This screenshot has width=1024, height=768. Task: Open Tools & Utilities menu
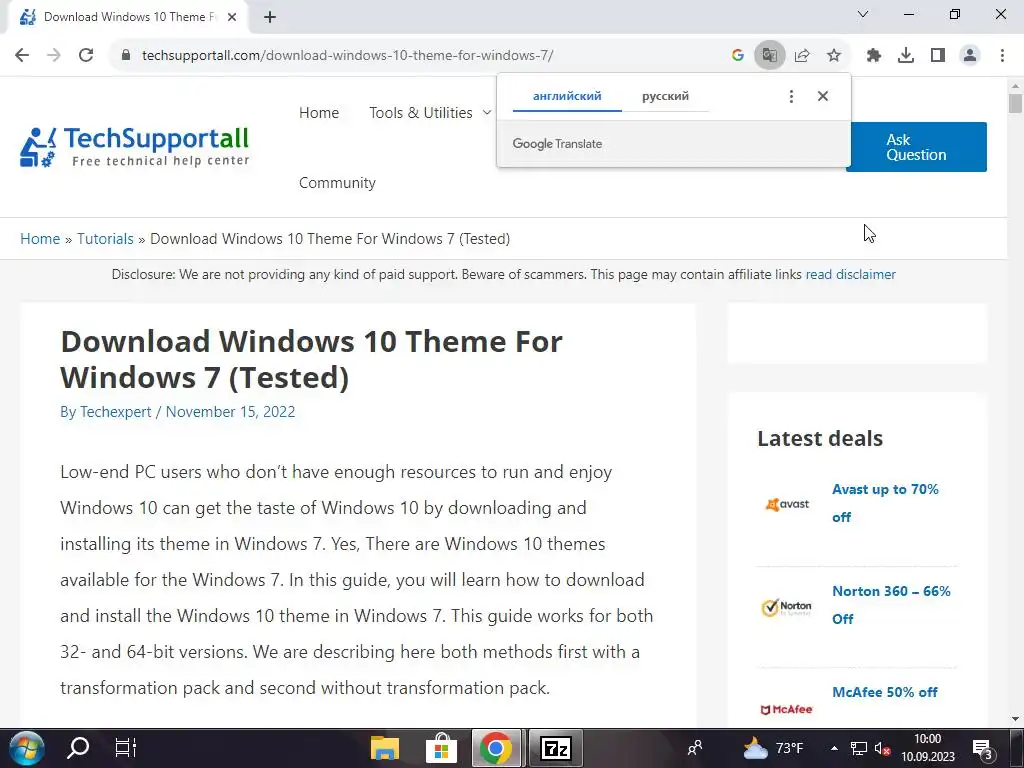pos(421,112)
